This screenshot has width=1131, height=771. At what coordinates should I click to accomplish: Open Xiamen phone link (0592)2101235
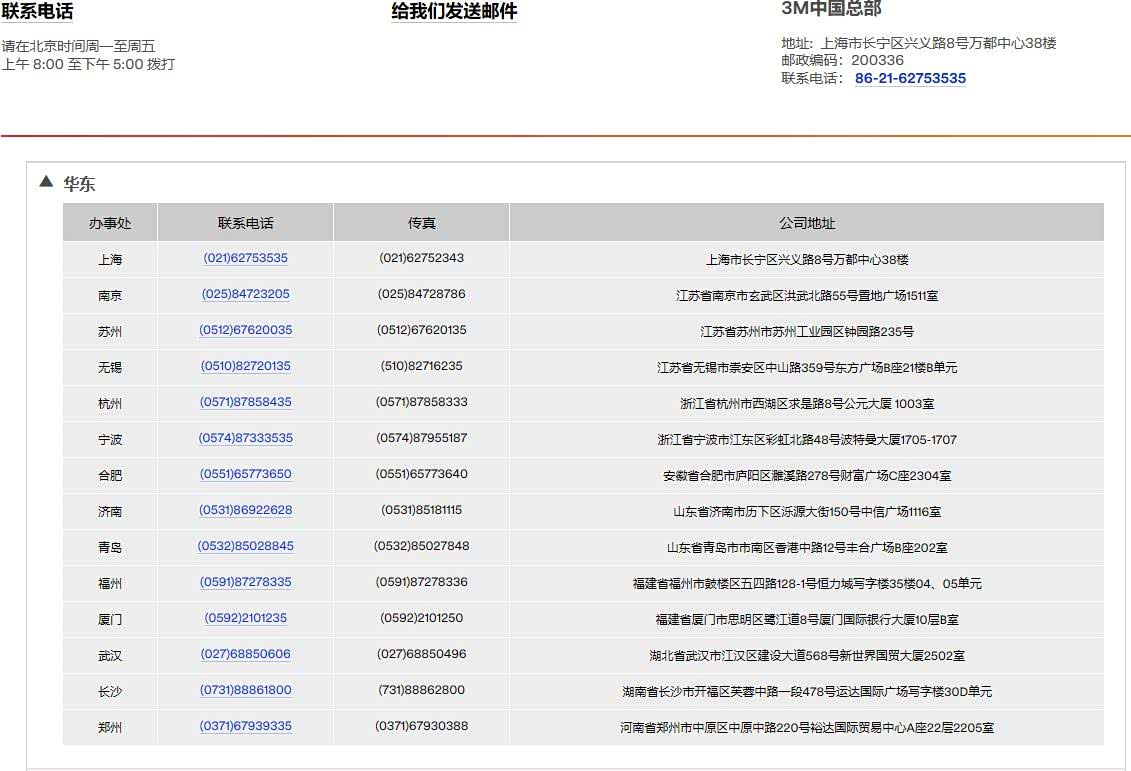click(x=245, y=618)
